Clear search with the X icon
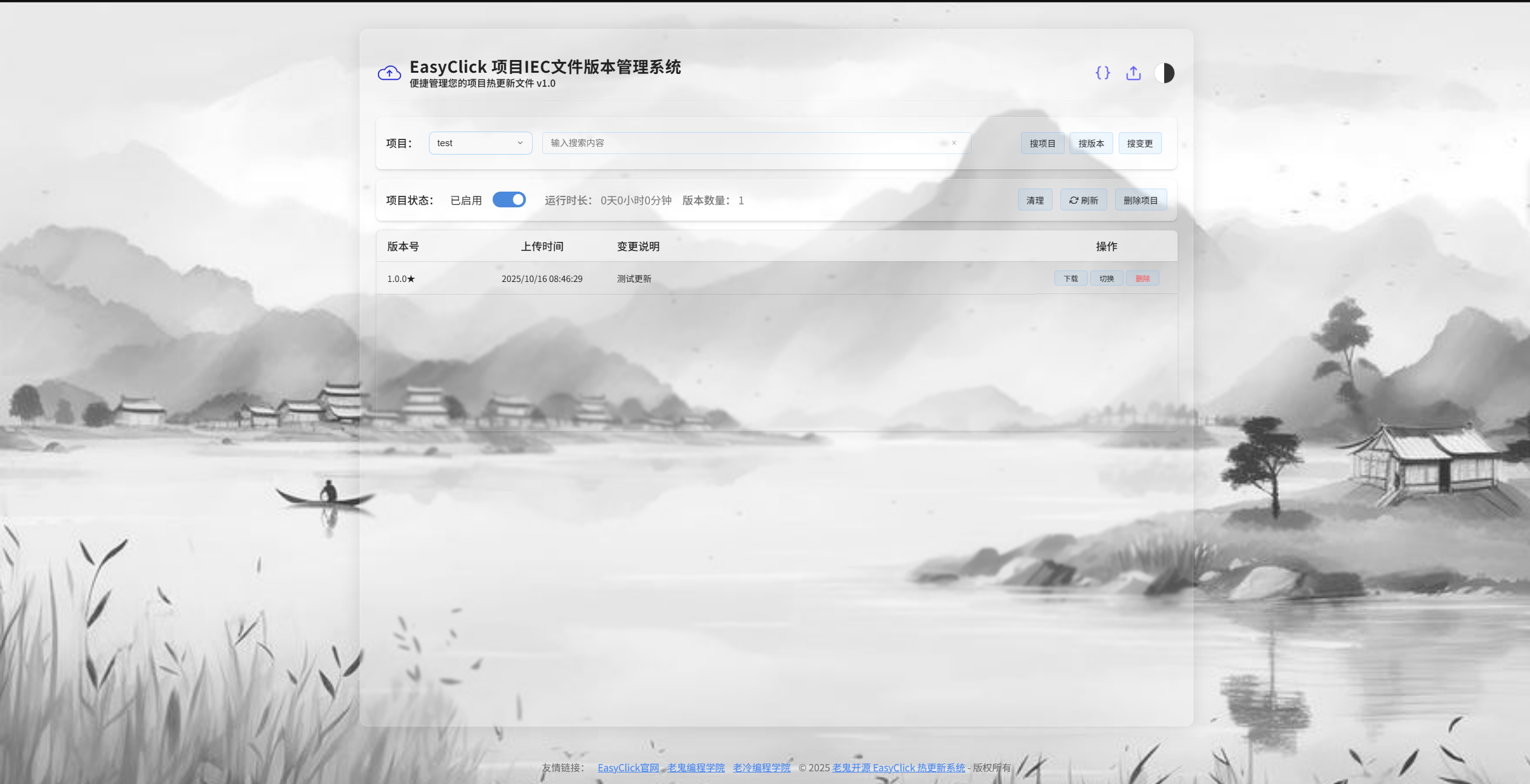 tap(954, 143)
